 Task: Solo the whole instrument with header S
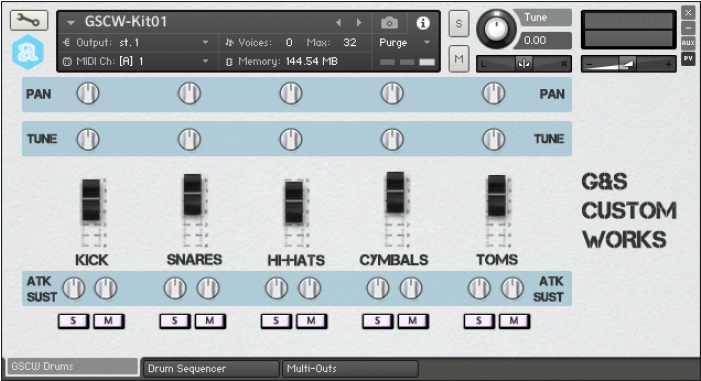(x=459, y=23)
